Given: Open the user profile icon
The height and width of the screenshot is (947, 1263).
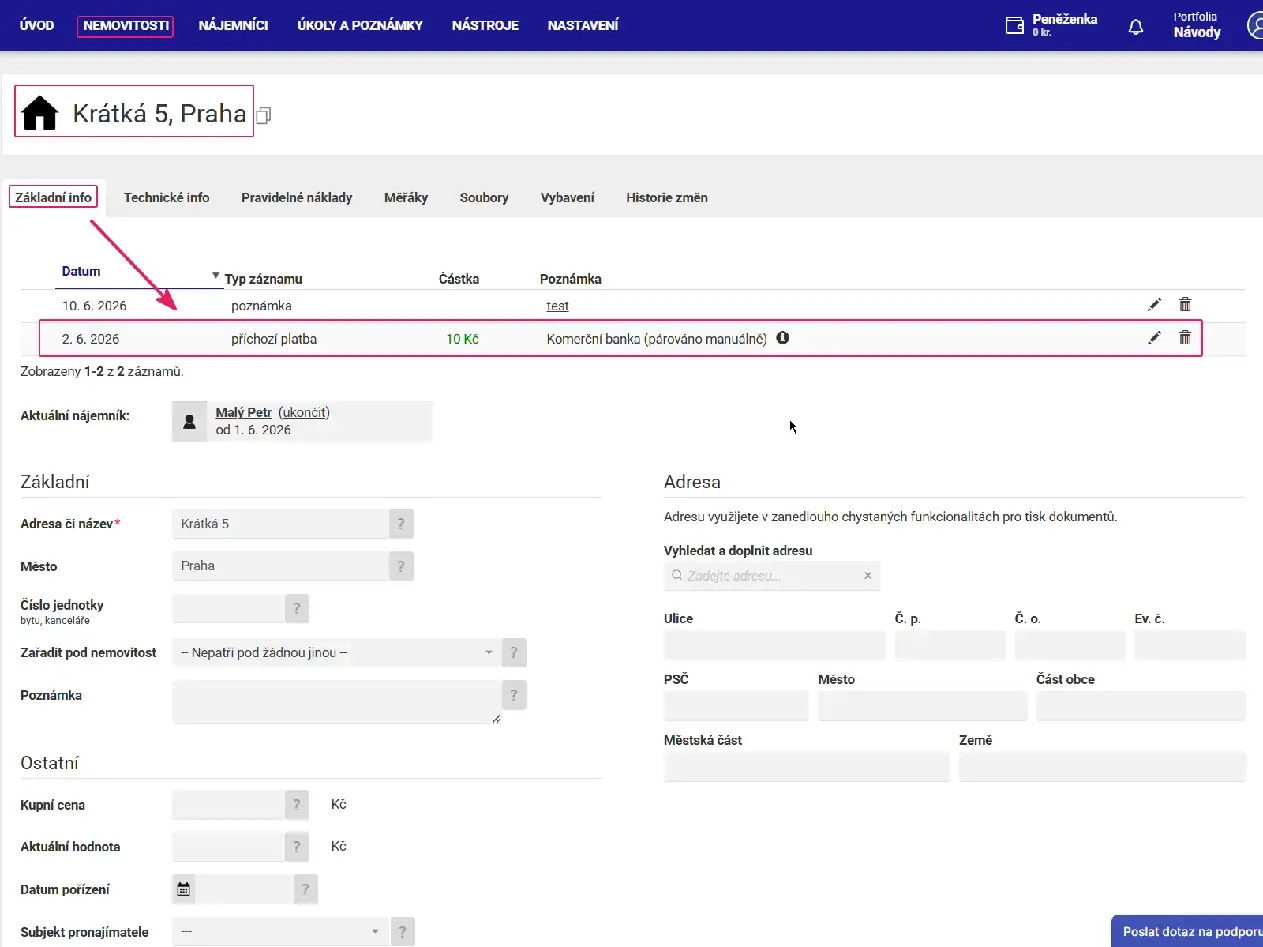Looking at the screenshot, I should coord(1255,26).
